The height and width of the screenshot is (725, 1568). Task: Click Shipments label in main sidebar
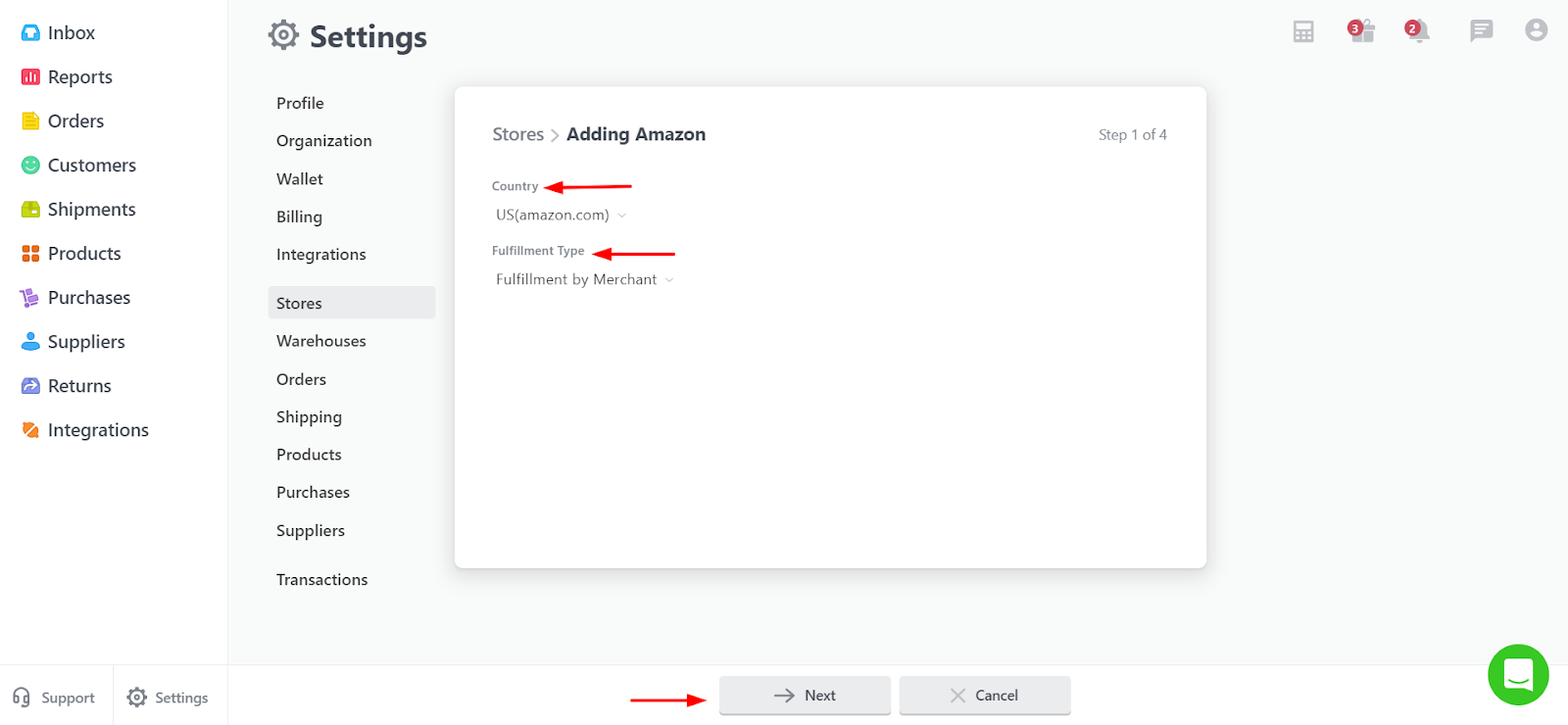point(92,210)
